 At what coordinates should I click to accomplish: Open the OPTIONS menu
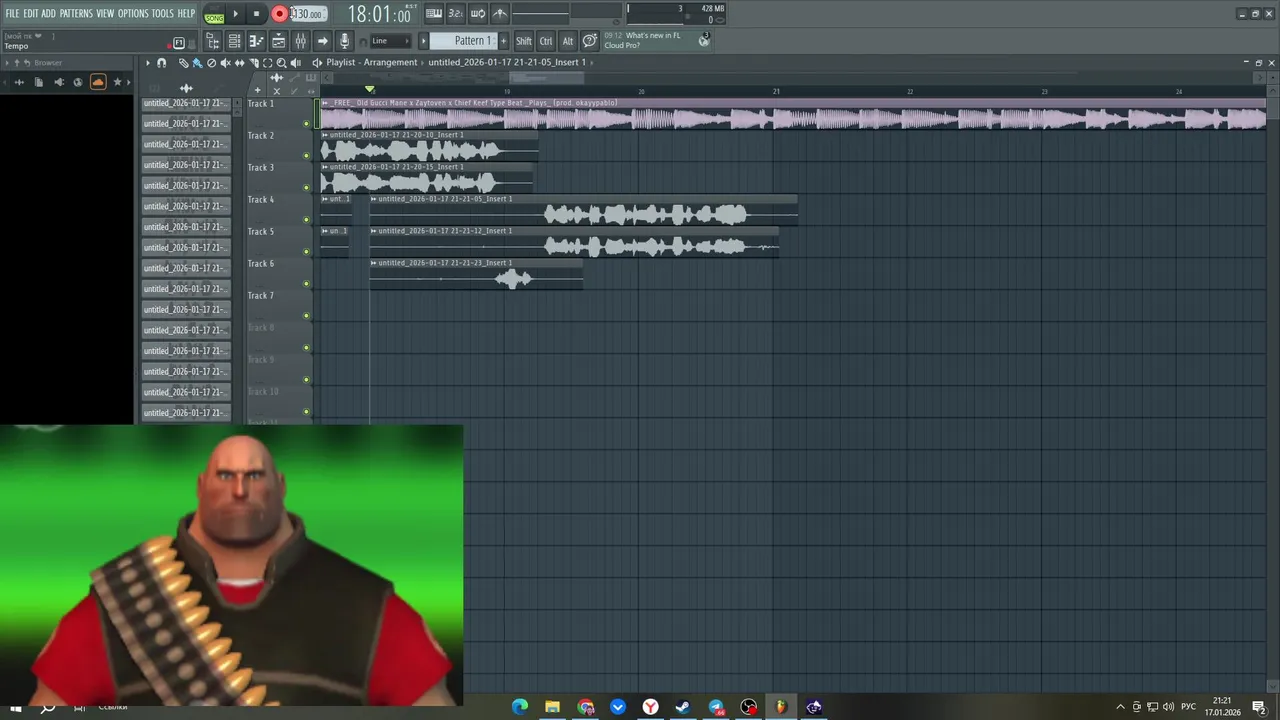tap(133, 13)
